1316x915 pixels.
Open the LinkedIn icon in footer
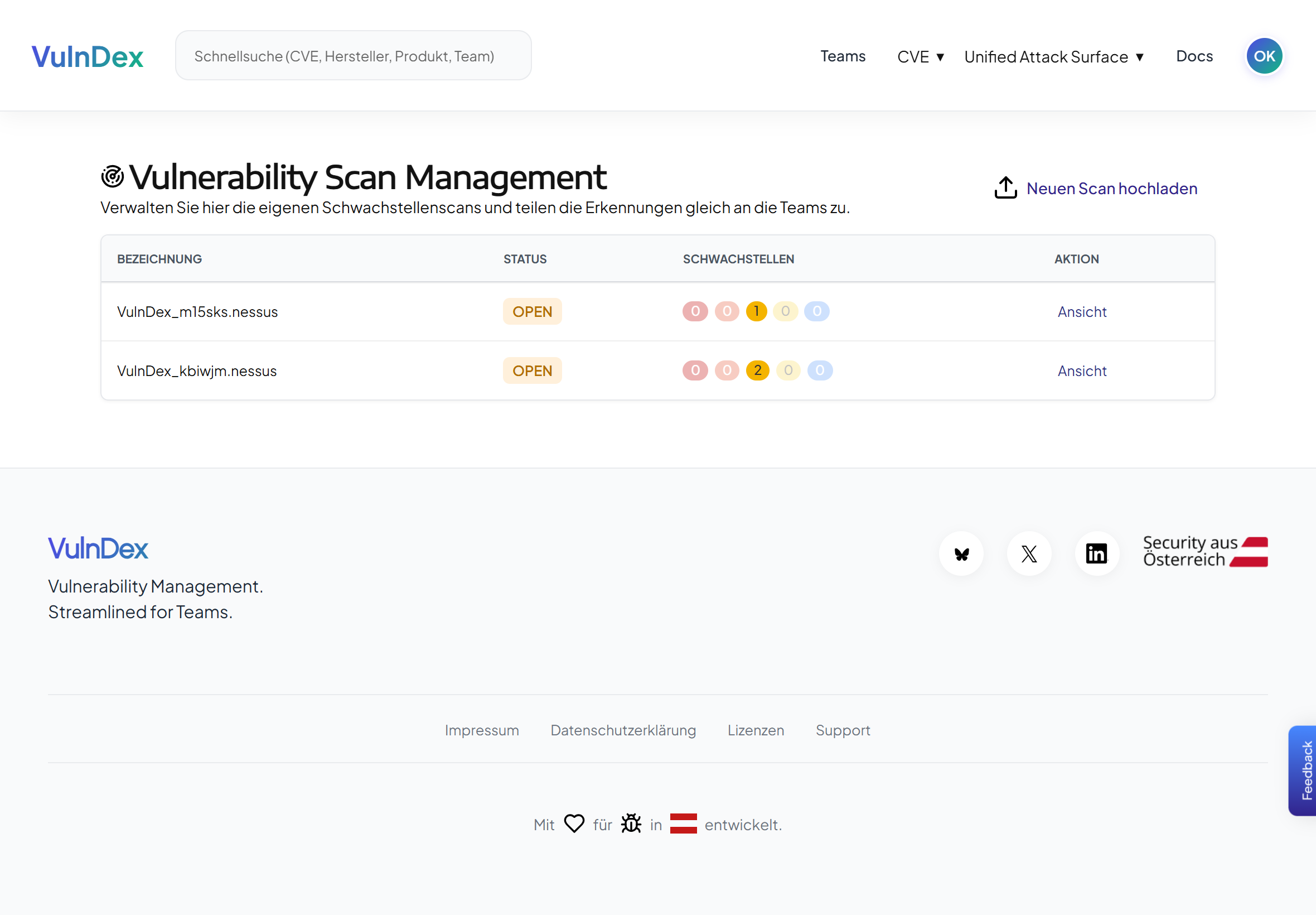click(1096, 554)
